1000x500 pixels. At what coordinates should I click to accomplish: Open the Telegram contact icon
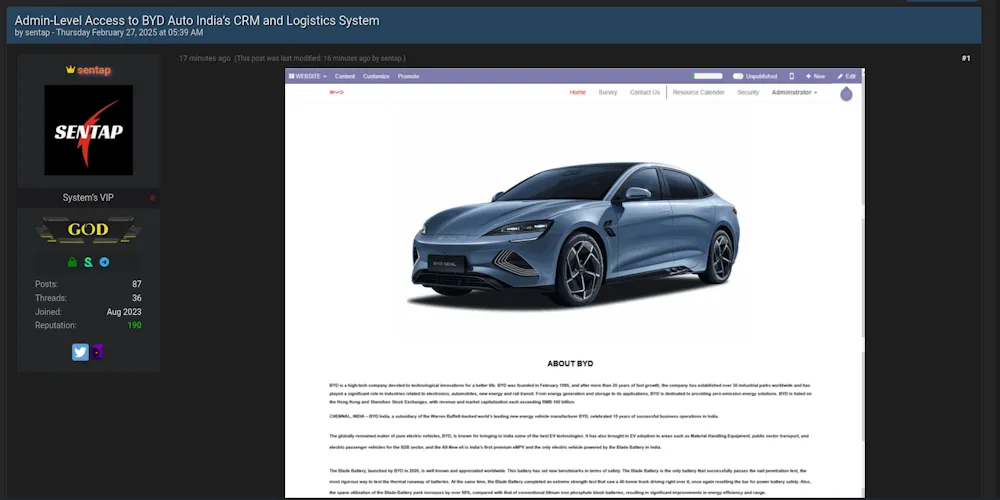[x=104, y=262]
